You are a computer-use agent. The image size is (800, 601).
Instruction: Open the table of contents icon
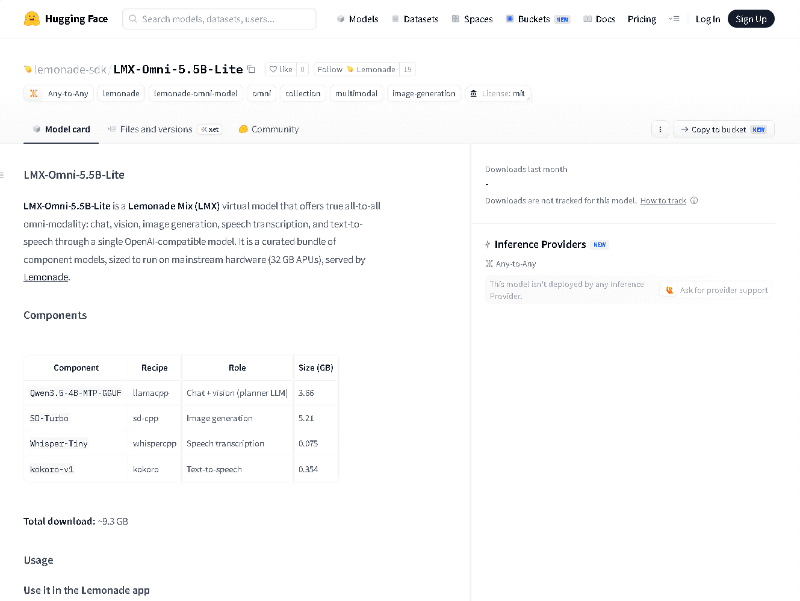[3, 175]
